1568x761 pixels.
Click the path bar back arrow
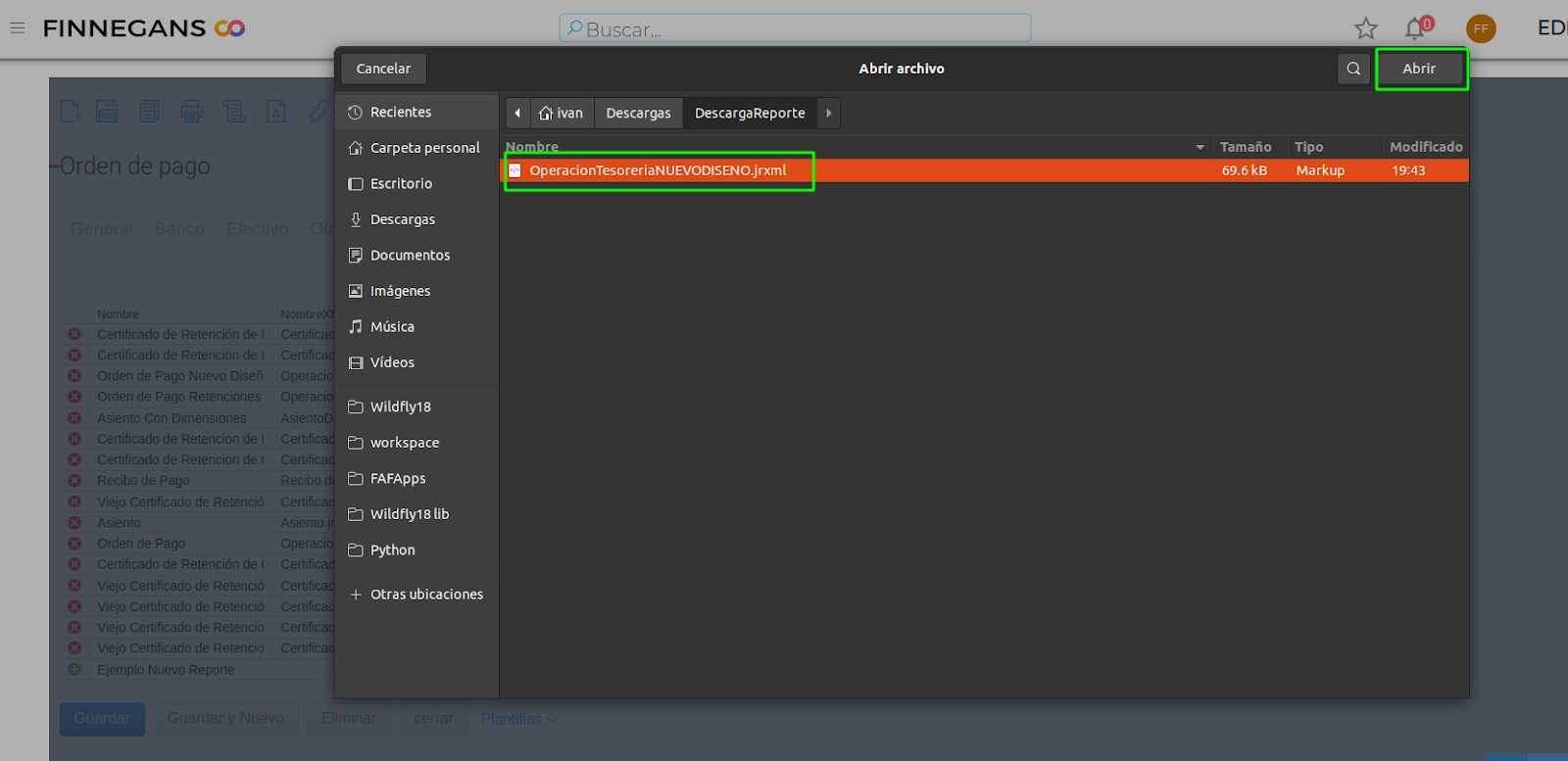(x=517, y=113)
